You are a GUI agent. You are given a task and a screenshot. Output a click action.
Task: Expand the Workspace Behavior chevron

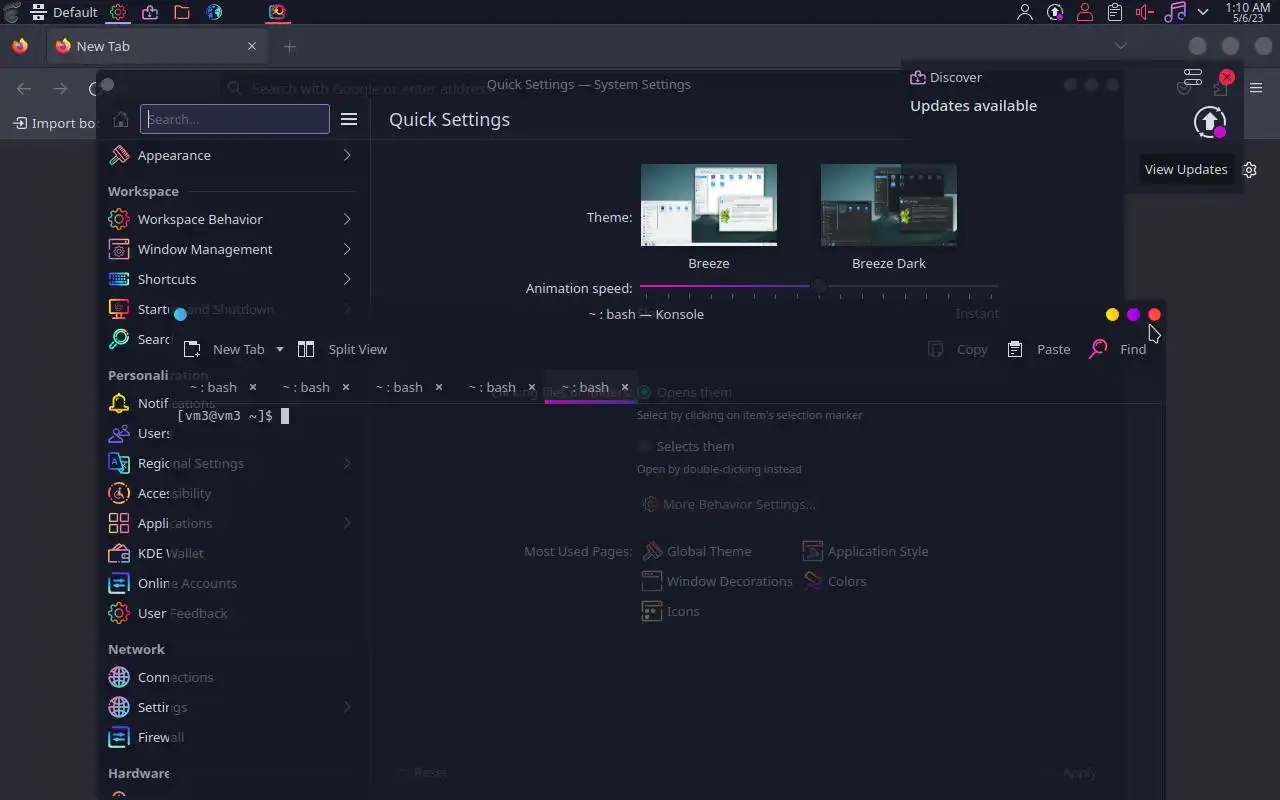(x=347, y=219)
